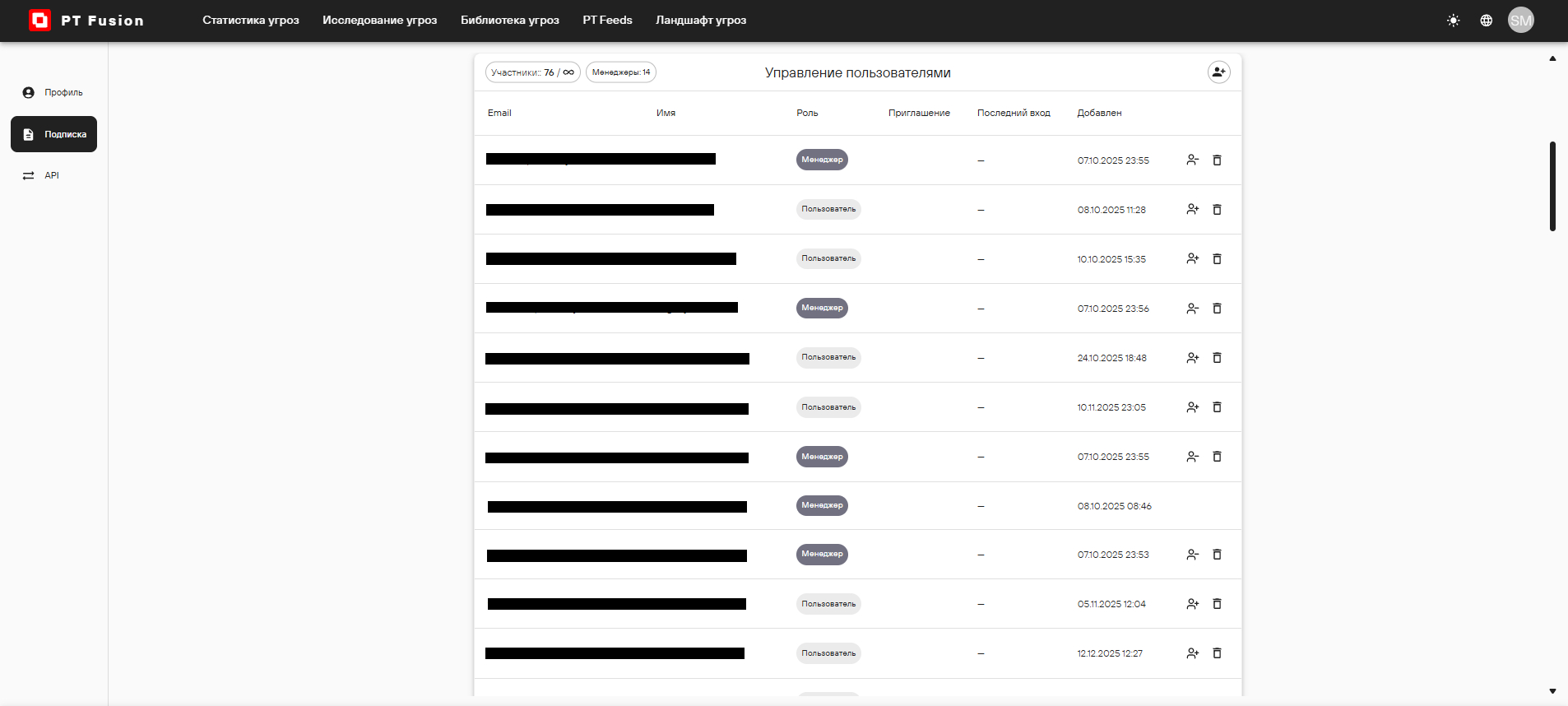Promote user added 10.10.2025 15:35
The height and width of the screenshot is (706, 1568).
click(x=1193, y=259)
